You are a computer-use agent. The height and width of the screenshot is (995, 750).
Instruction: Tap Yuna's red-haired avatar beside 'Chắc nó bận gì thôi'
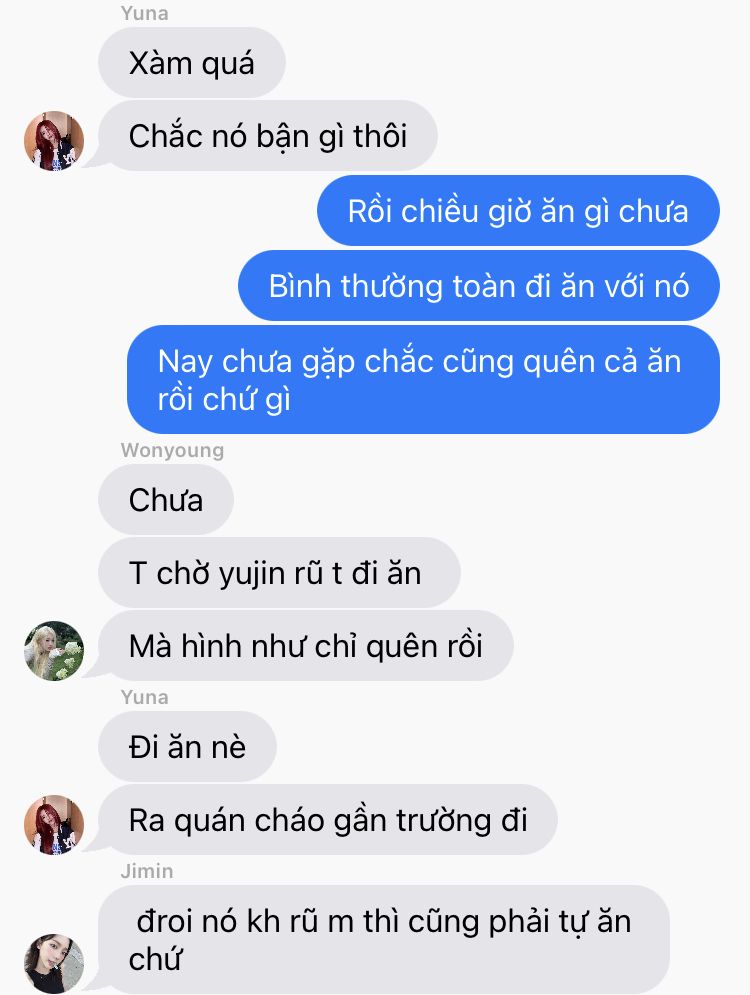coord(54,141)
